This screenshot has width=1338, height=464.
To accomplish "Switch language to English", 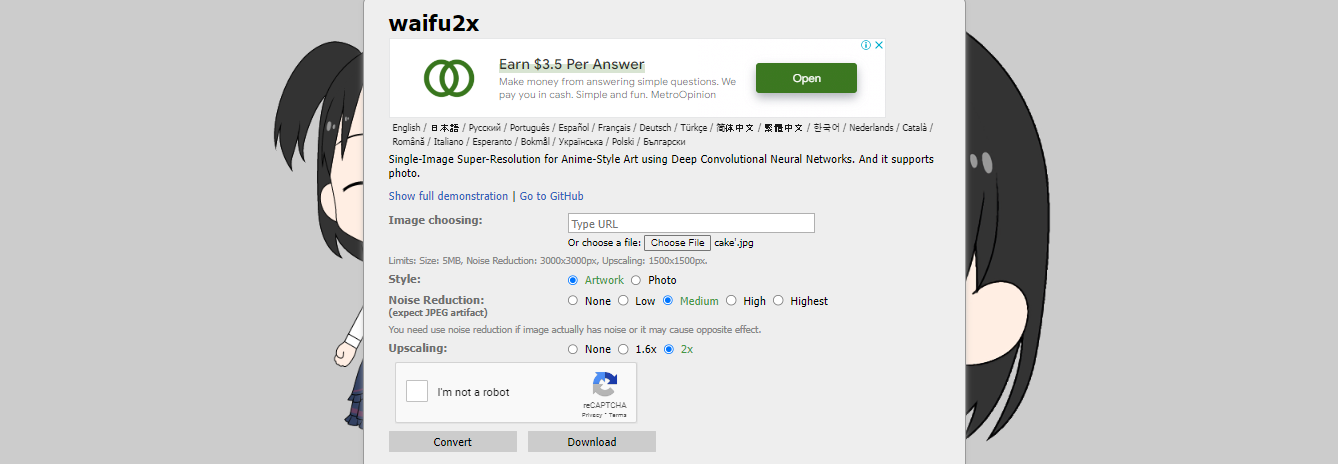I will click(406, 128).
